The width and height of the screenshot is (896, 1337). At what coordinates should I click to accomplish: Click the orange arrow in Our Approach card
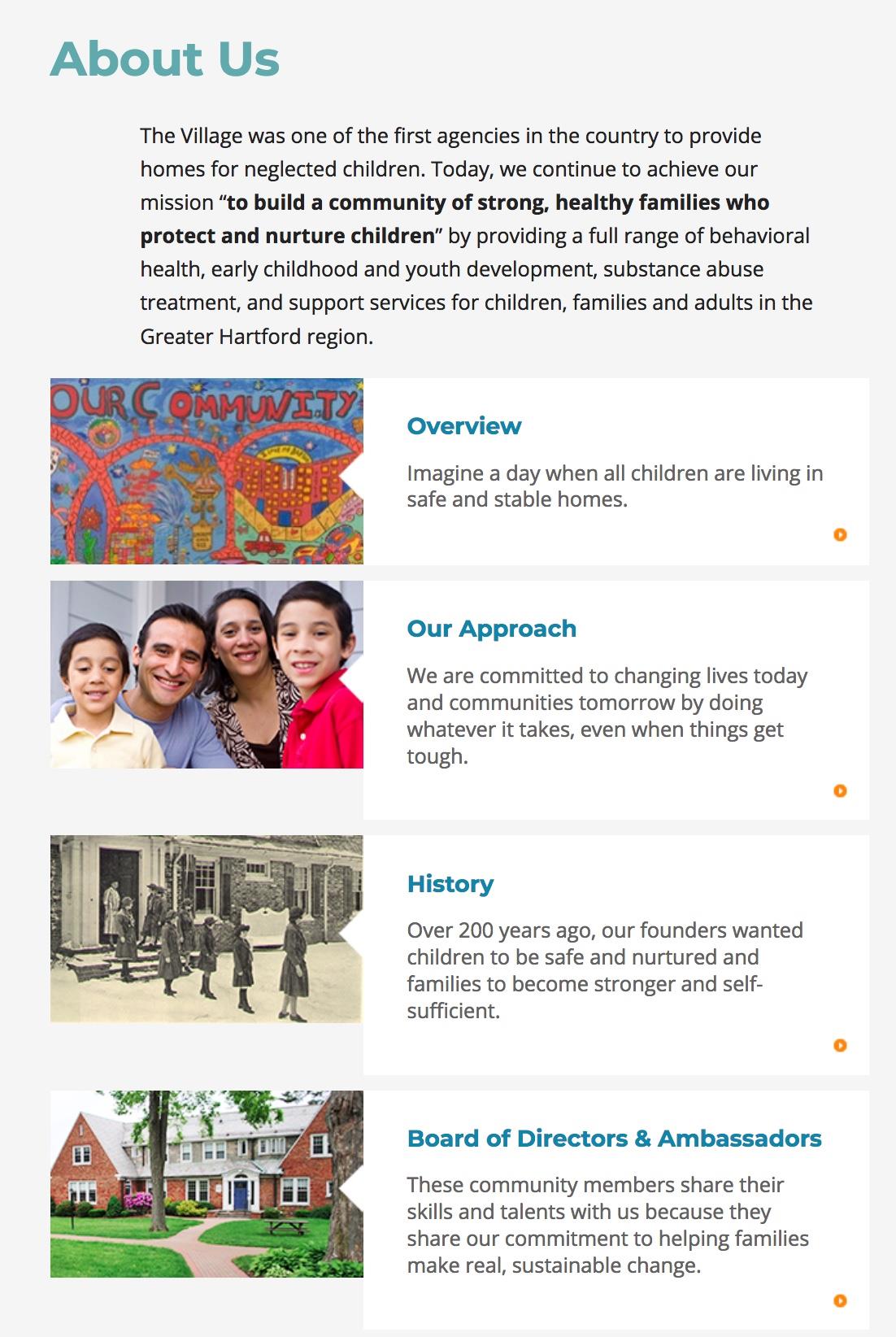[x=840, y=790]
